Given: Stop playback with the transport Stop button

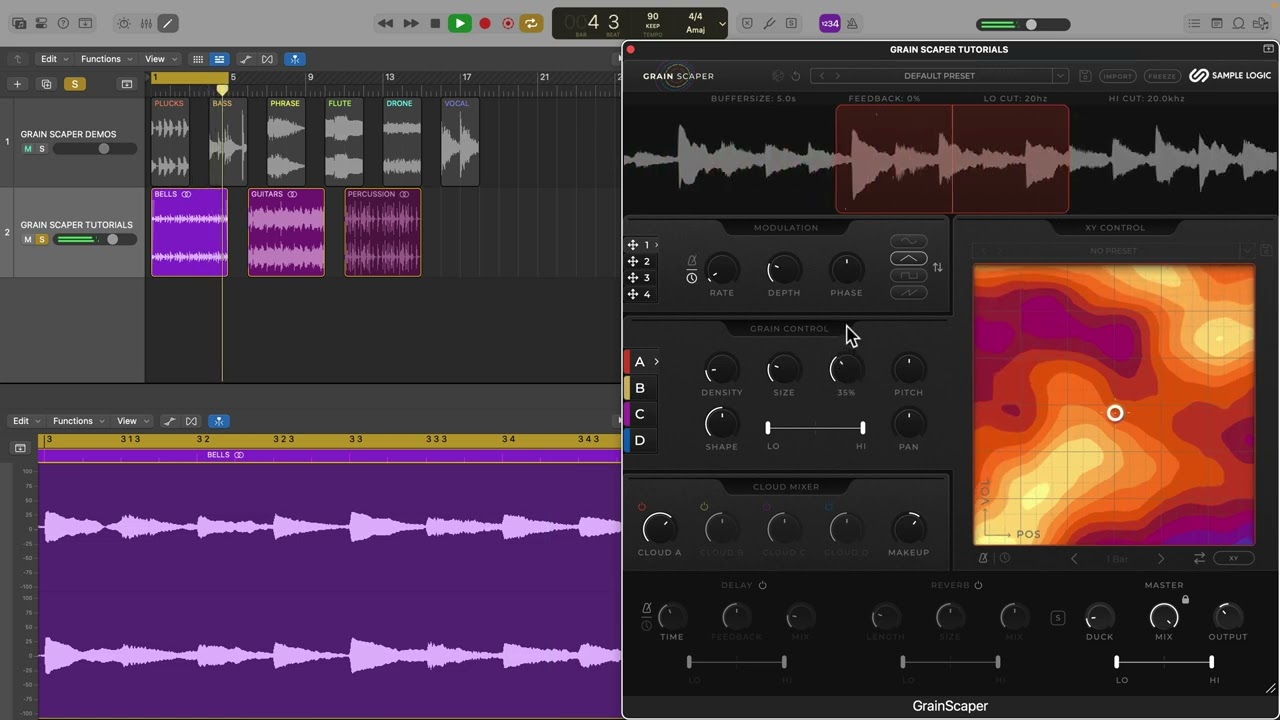Looking at the screenshot, I should click(435, 24).
